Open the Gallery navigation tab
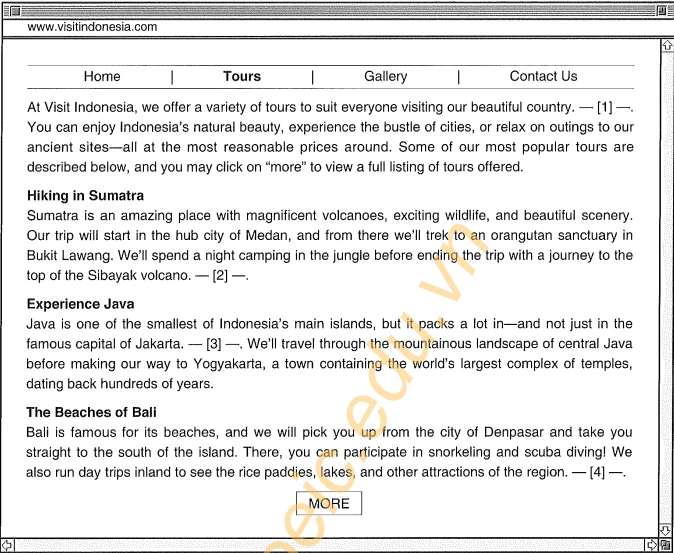This screenshot has width=674, height=553. coord(386,76)
